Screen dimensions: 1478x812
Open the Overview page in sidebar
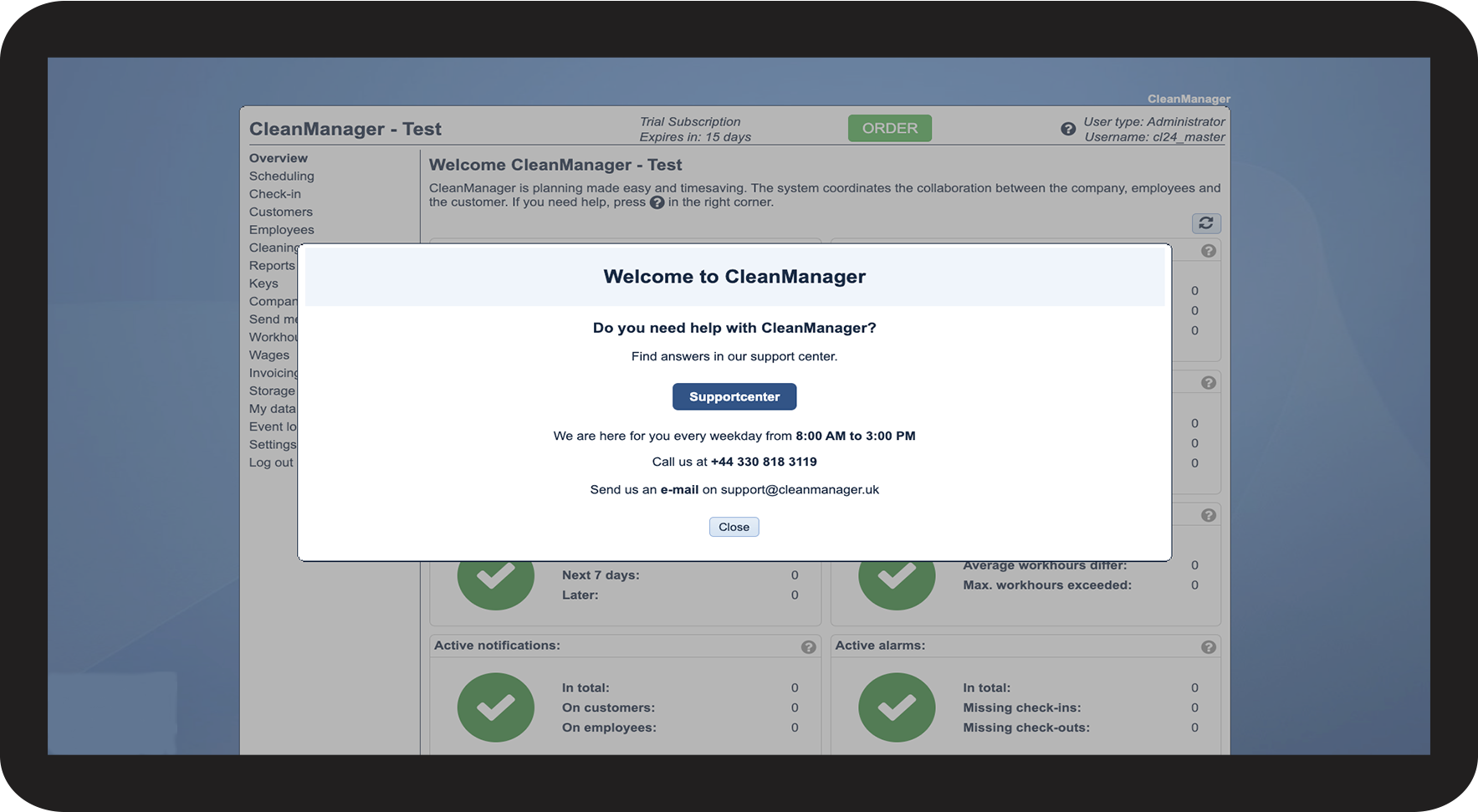point(279,158)
